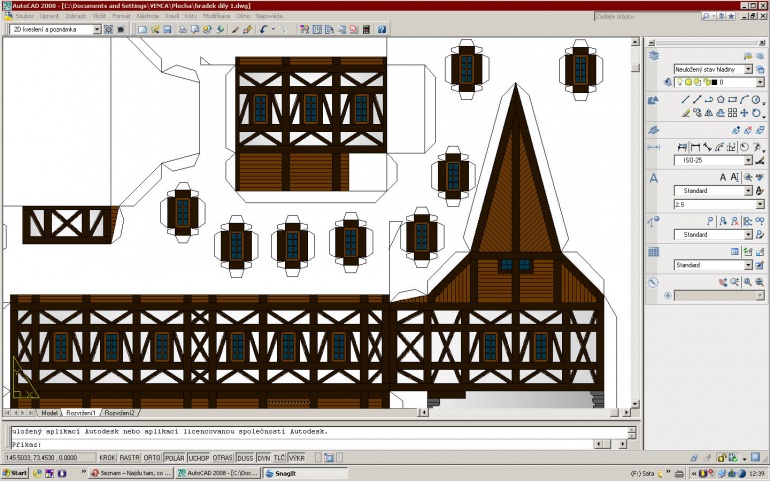Toggle POLÁR tracking in status bar

click(174, 458)
